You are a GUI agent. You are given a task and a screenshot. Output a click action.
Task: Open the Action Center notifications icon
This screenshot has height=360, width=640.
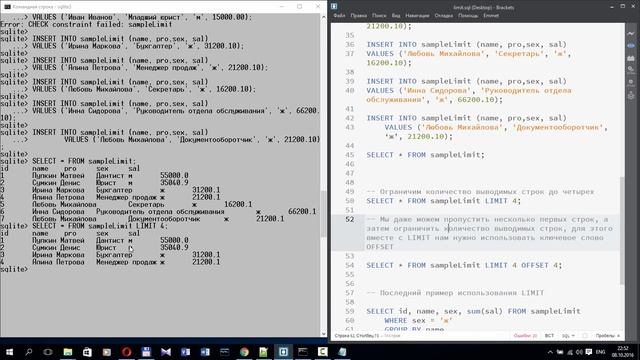coord(589,352)
